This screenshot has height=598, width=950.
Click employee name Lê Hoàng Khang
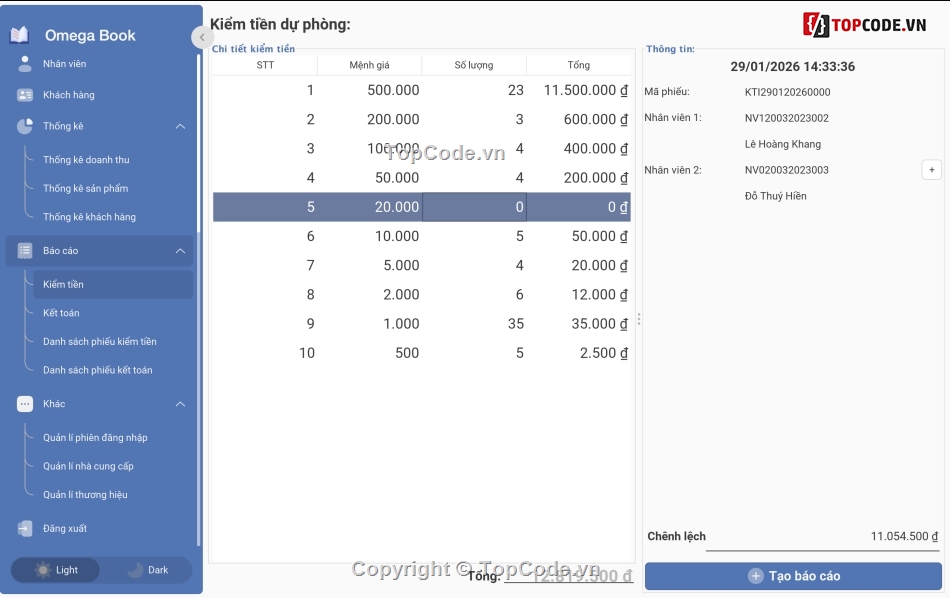pyautogui.click(x=783, y=144)
